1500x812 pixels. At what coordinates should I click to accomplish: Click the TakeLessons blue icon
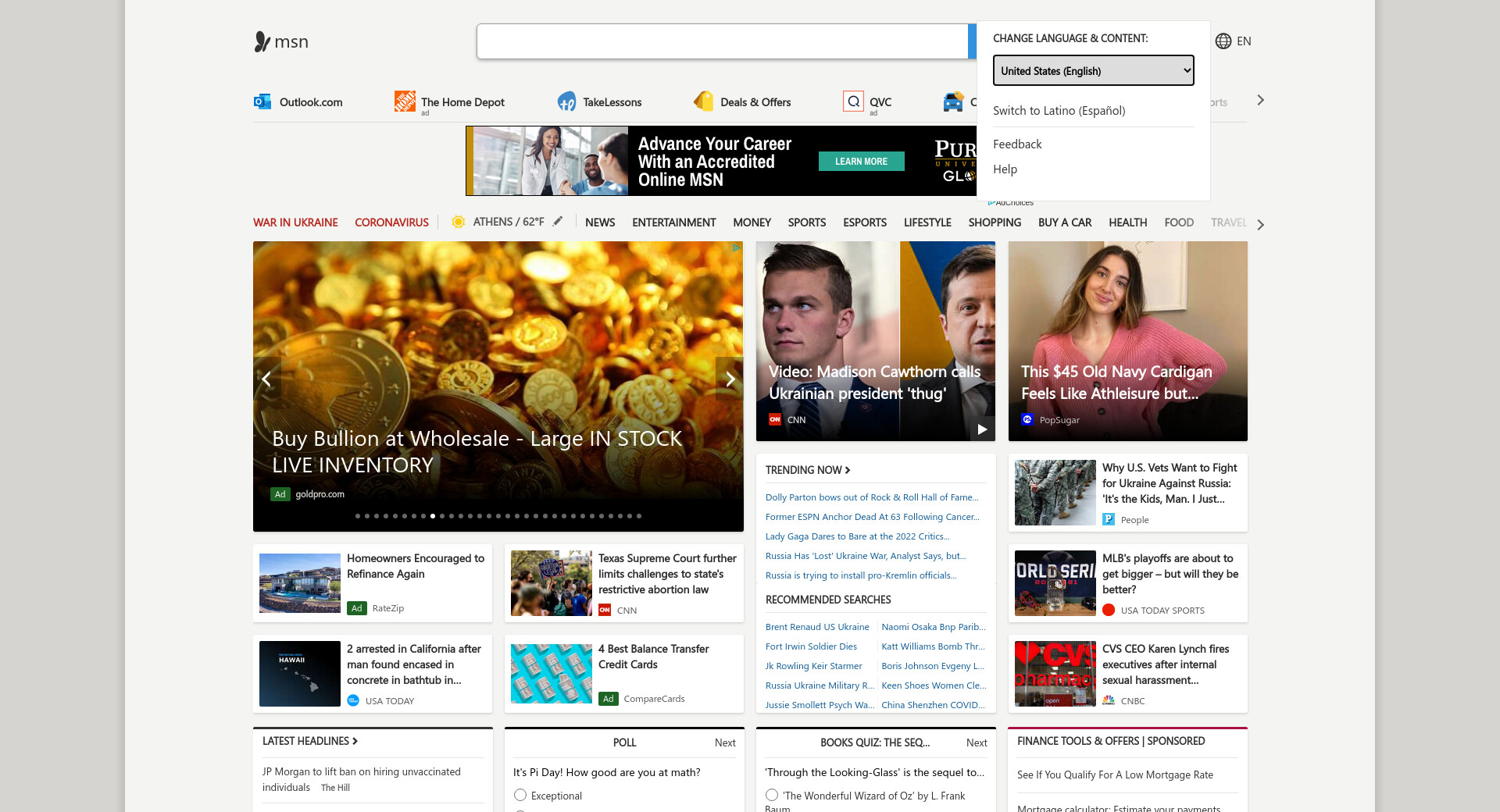[566, 101]
